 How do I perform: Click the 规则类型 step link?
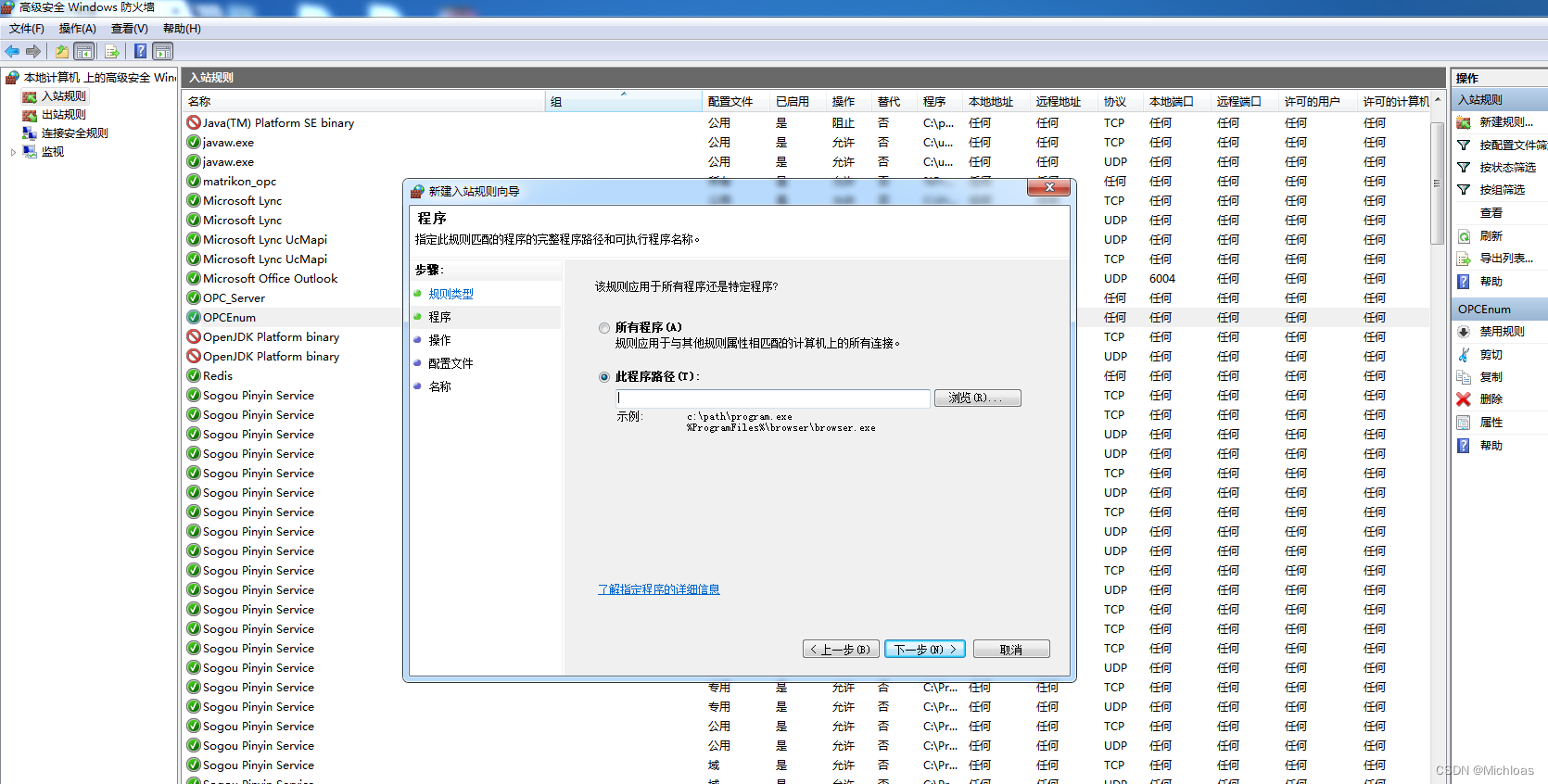tap(451, 294)
